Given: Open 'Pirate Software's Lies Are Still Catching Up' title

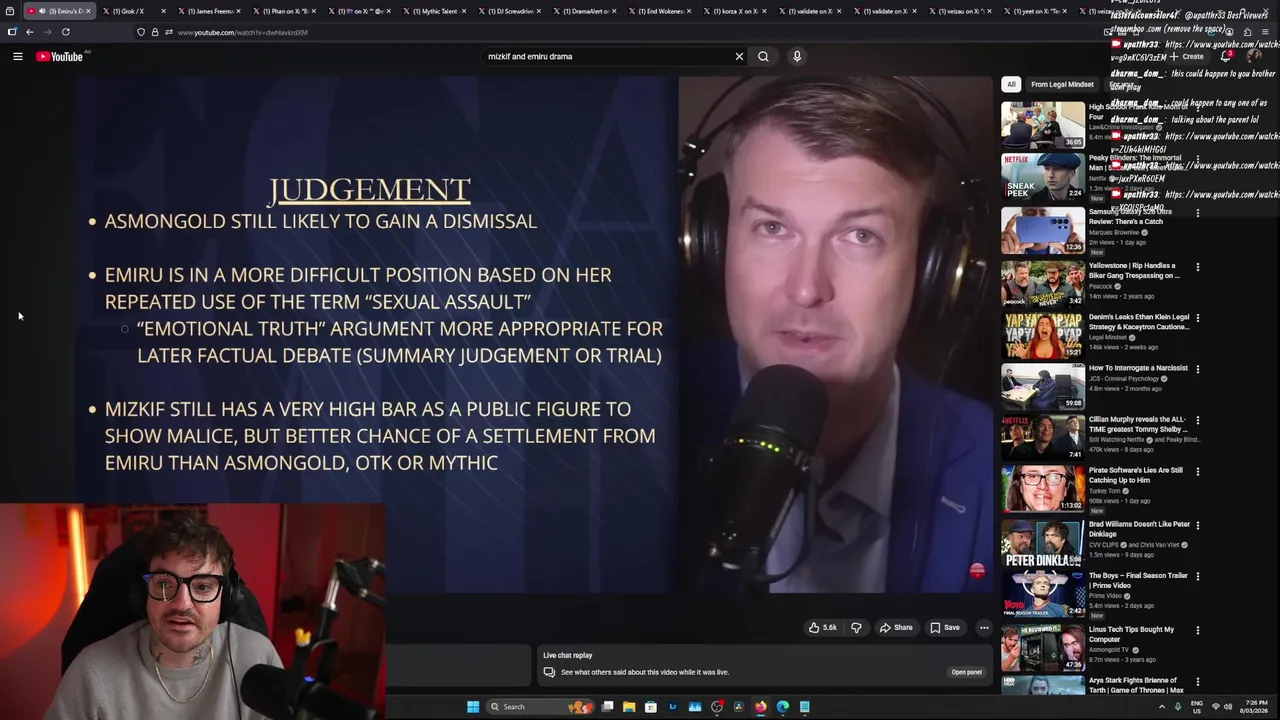Looking at the screenshot, I should [x=1136, y=475].
